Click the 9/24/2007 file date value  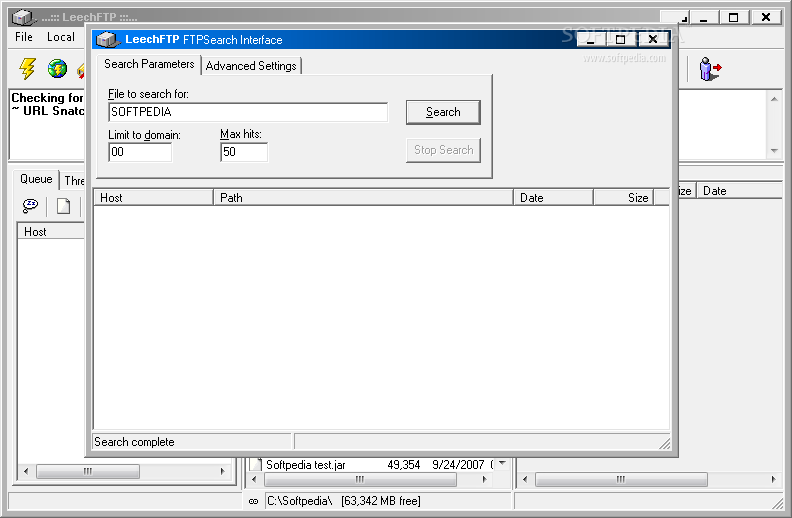coord(458,464)
